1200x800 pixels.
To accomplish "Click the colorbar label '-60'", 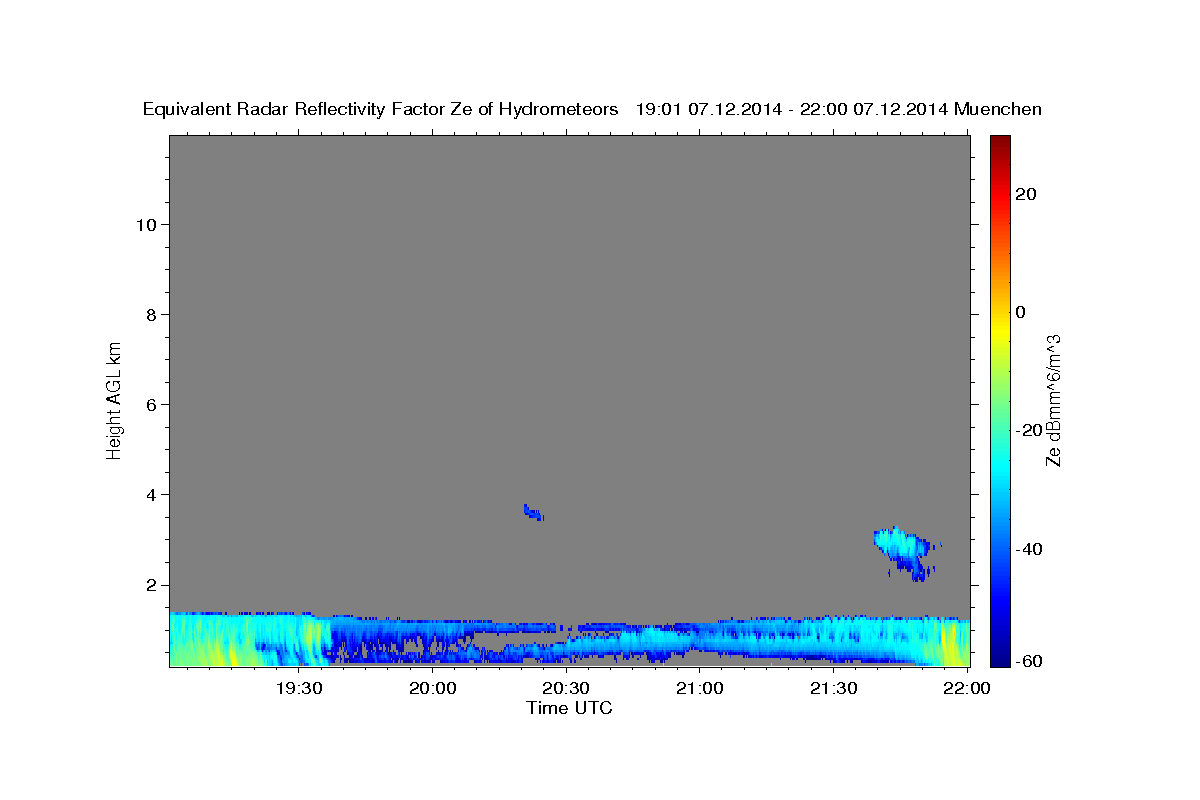I will pyautogui.click(x=1030, y=661).
